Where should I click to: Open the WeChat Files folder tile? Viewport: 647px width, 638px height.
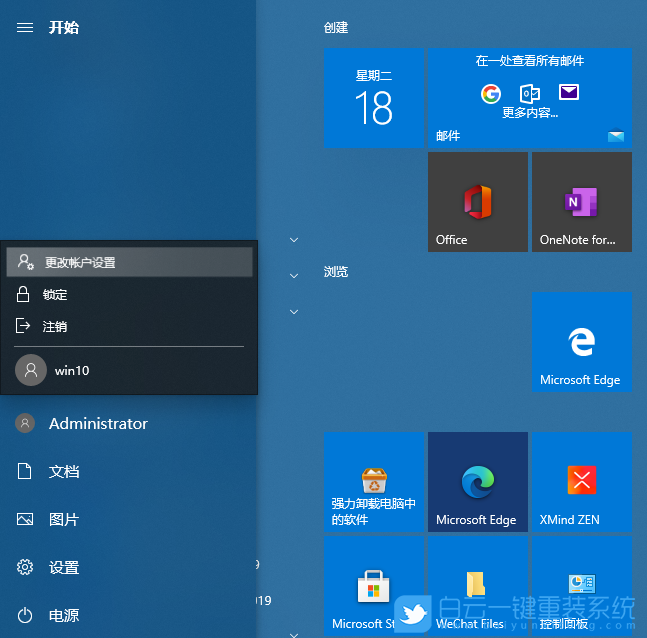477,586
